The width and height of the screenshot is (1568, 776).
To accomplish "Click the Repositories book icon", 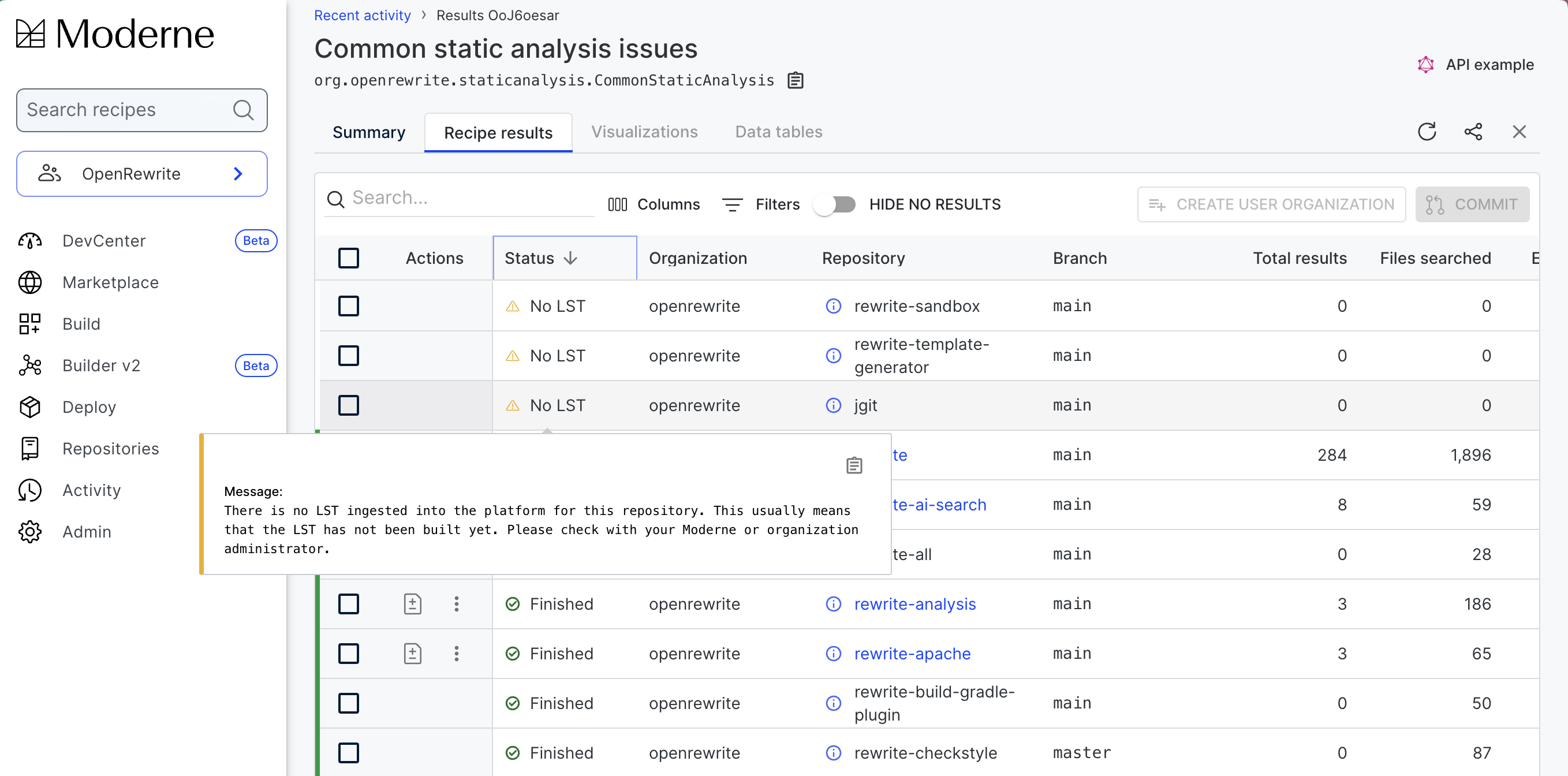I will click(x=30, y=449).
